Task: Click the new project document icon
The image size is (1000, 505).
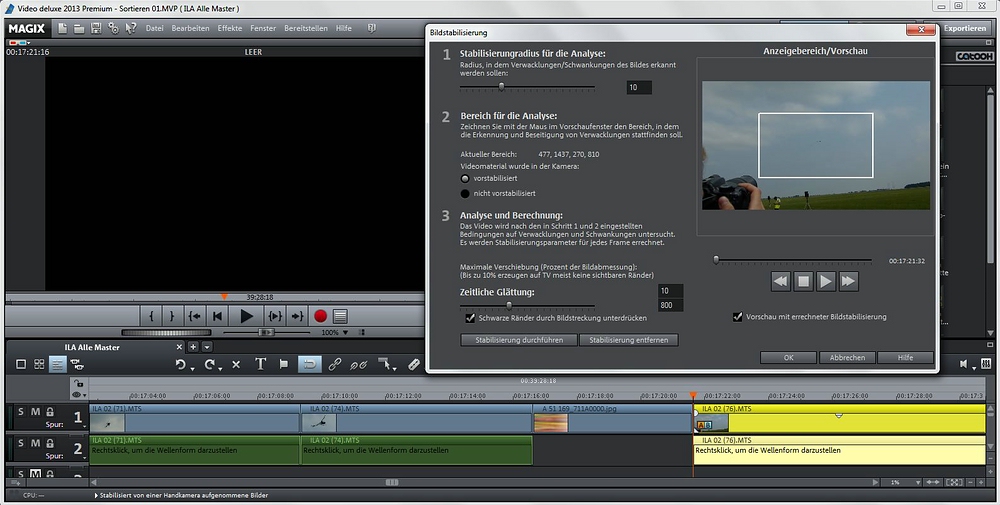Action: (62, 28)
